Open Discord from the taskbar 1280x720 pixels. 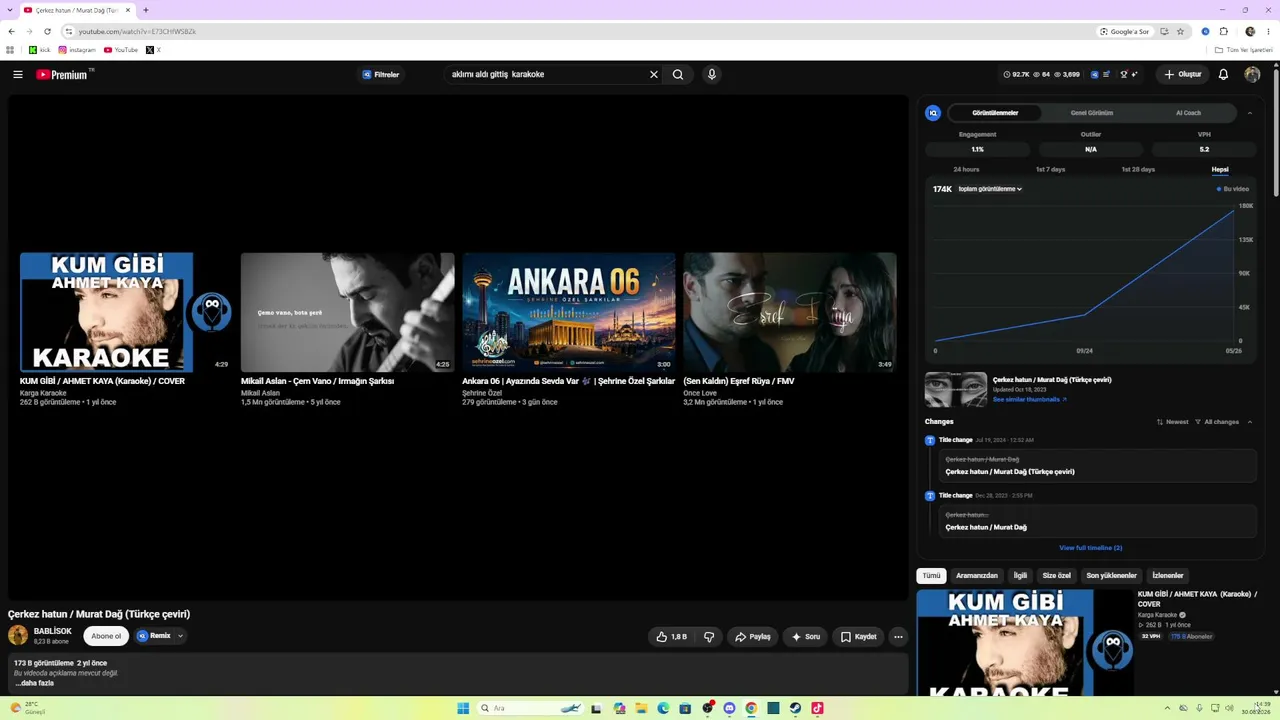pyautogui.click(x=729, y=708)
